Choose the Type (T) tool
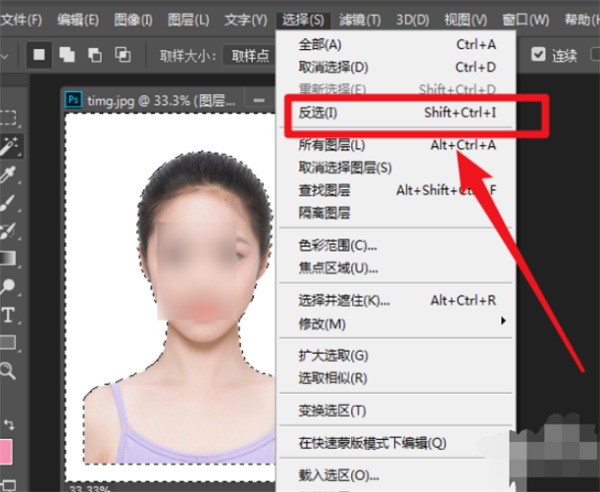 [9, 315]
